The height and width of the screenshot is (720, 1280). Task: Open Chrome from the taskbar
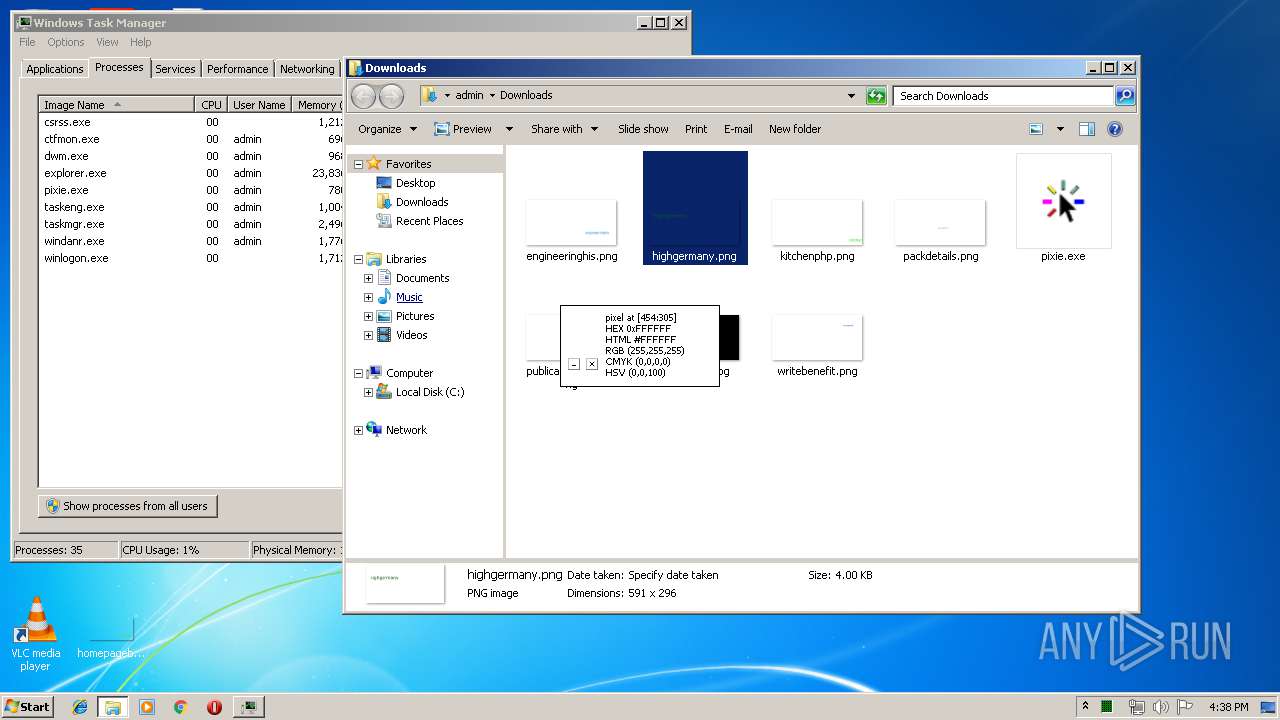[x=181, y=707]
